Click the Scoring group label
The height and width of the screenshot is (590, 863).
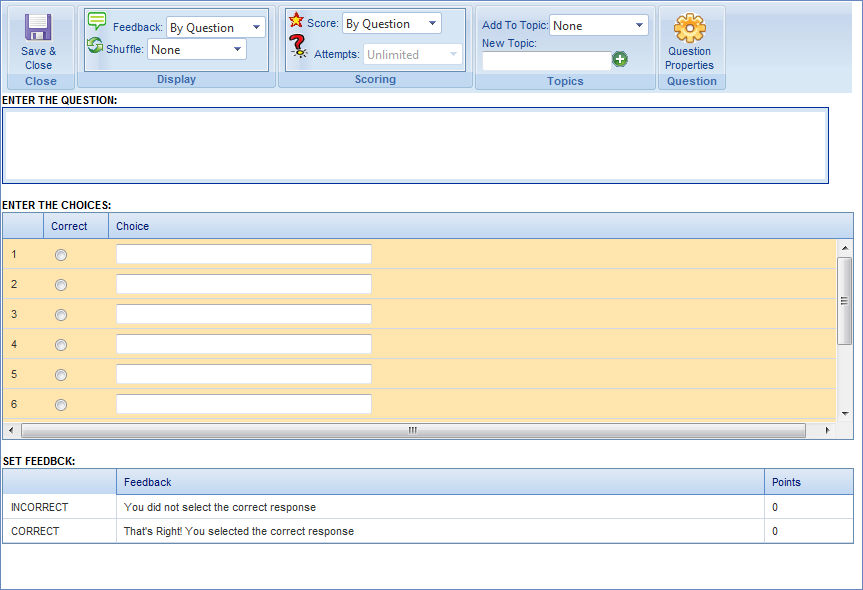(375, 79)
